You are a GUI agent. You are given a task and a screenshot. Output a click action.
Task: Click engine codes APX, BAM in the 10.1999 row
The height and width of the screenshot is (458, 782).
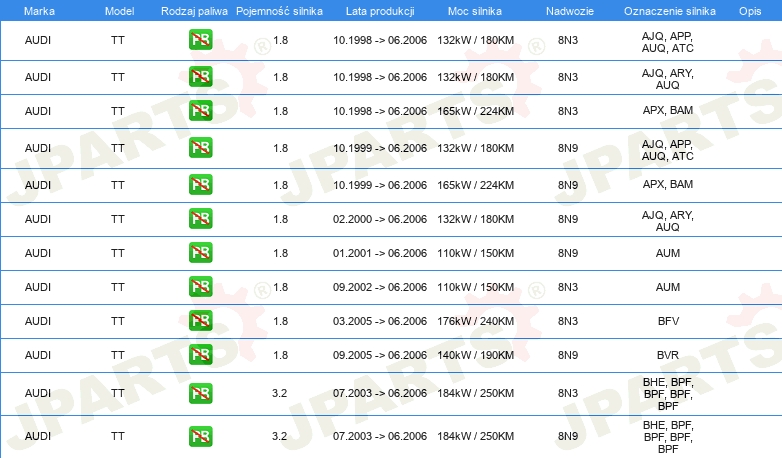coord(668,184)
